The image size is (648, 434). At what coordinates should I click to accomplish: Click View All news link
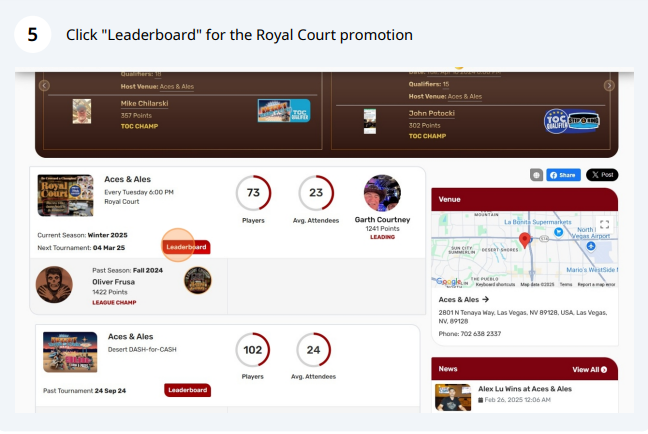[589, 370]
